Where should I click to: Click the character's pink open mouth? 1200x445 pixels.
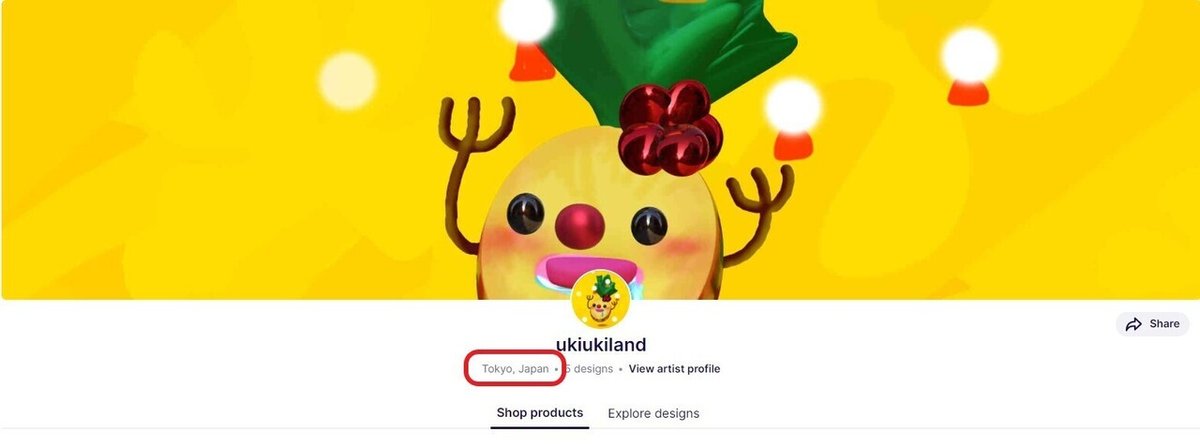coord(585,272)
